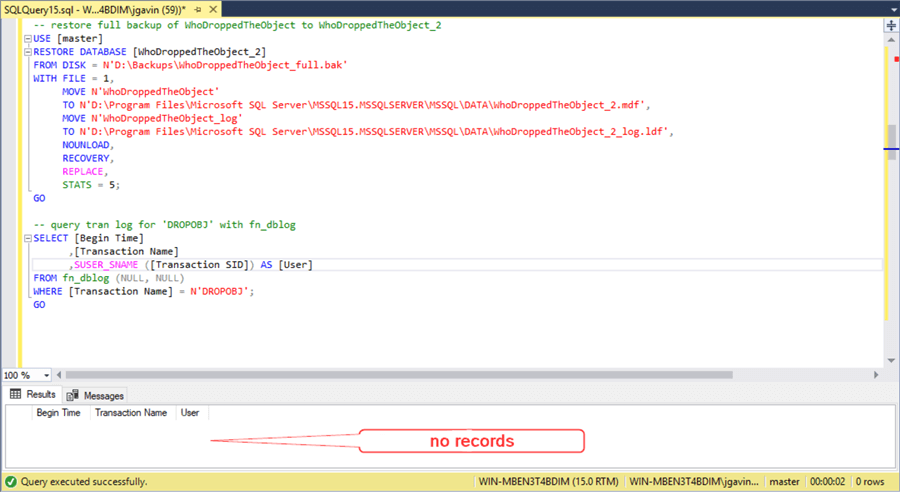
Task: Click the 'STATS = 5;' line
Action: click(91, 185)
